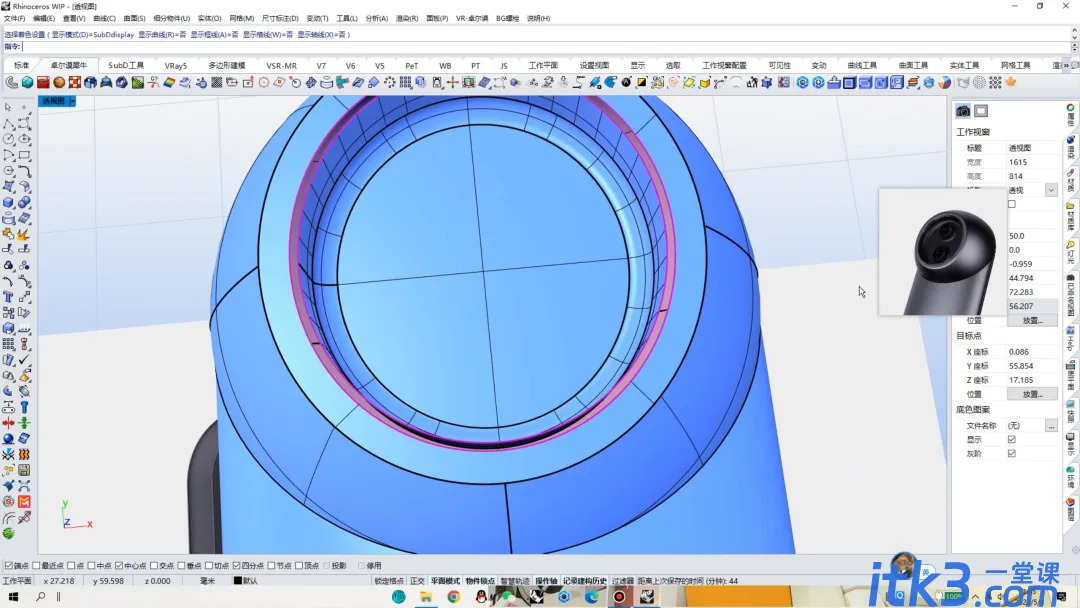Screen dimensions: 1080x608
Task: Click the red circle curve tool icon
Action: coord(264,83)
